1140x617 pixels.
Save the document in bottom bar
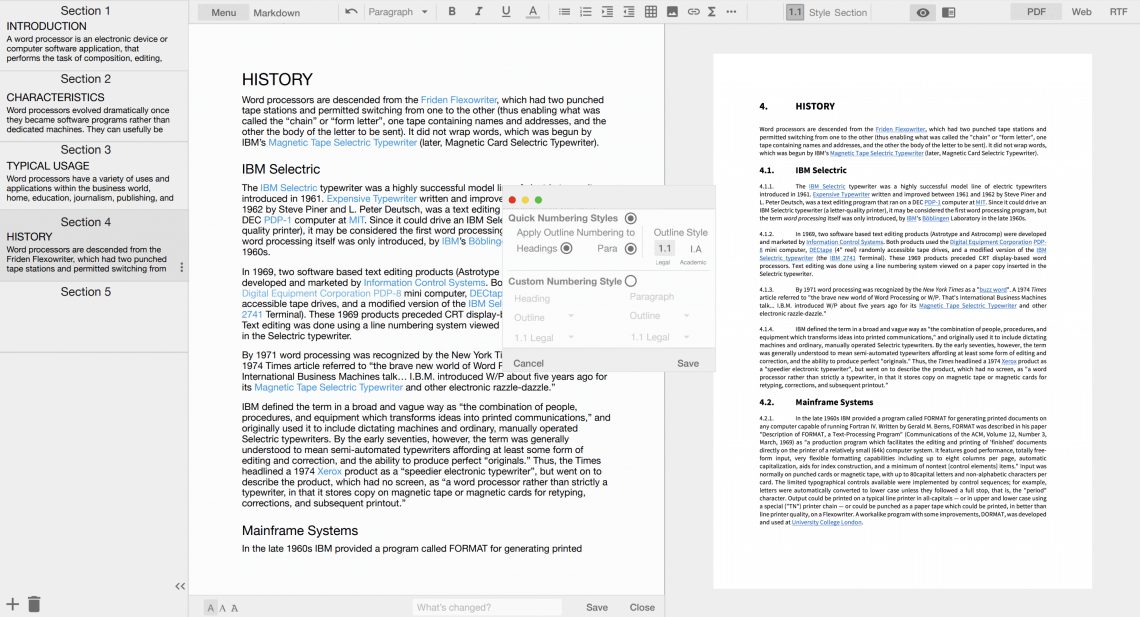tap(597, 608)
